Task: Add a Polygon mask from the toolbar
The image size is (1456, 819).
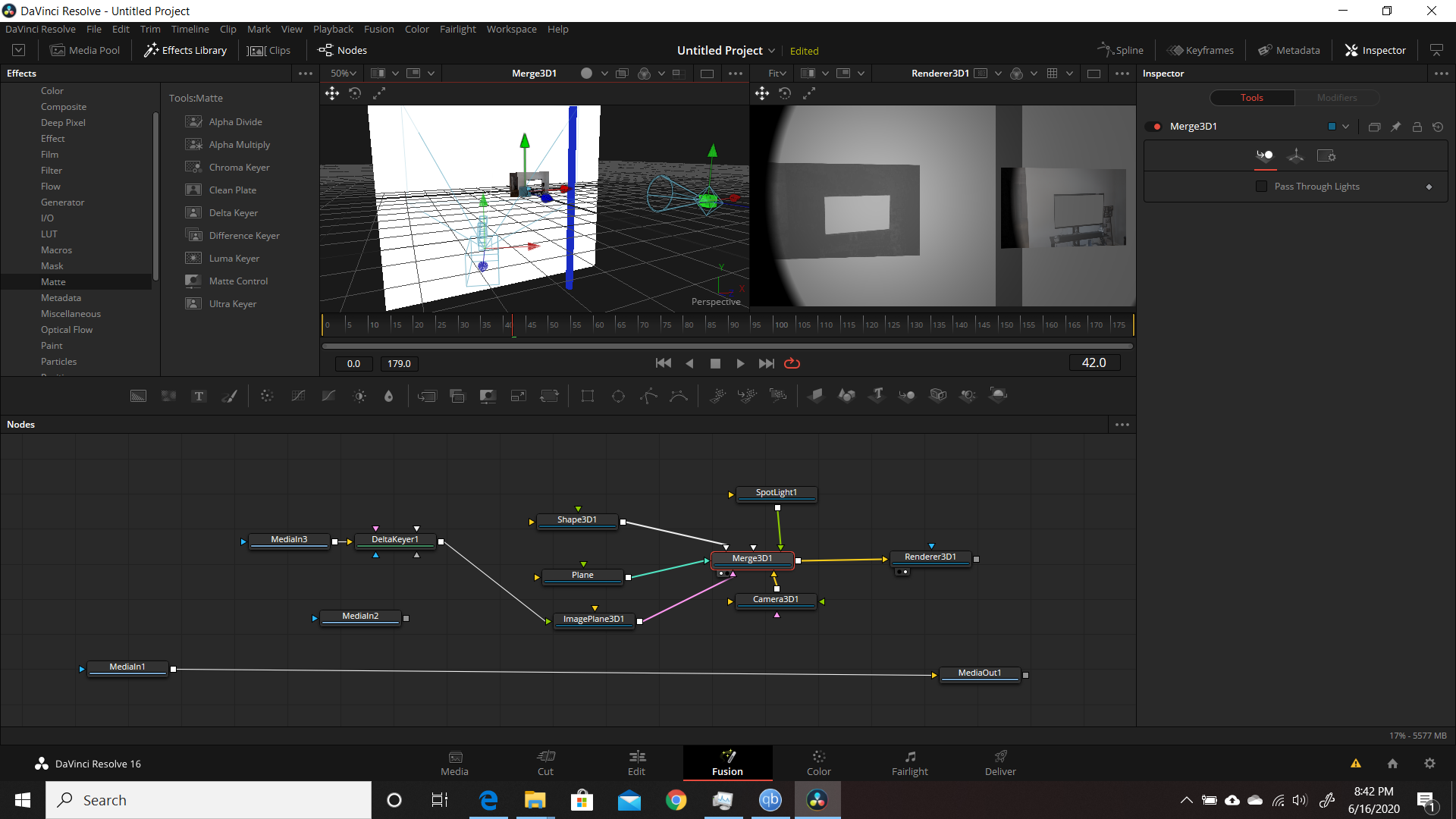Action: [x=648, y=396]
